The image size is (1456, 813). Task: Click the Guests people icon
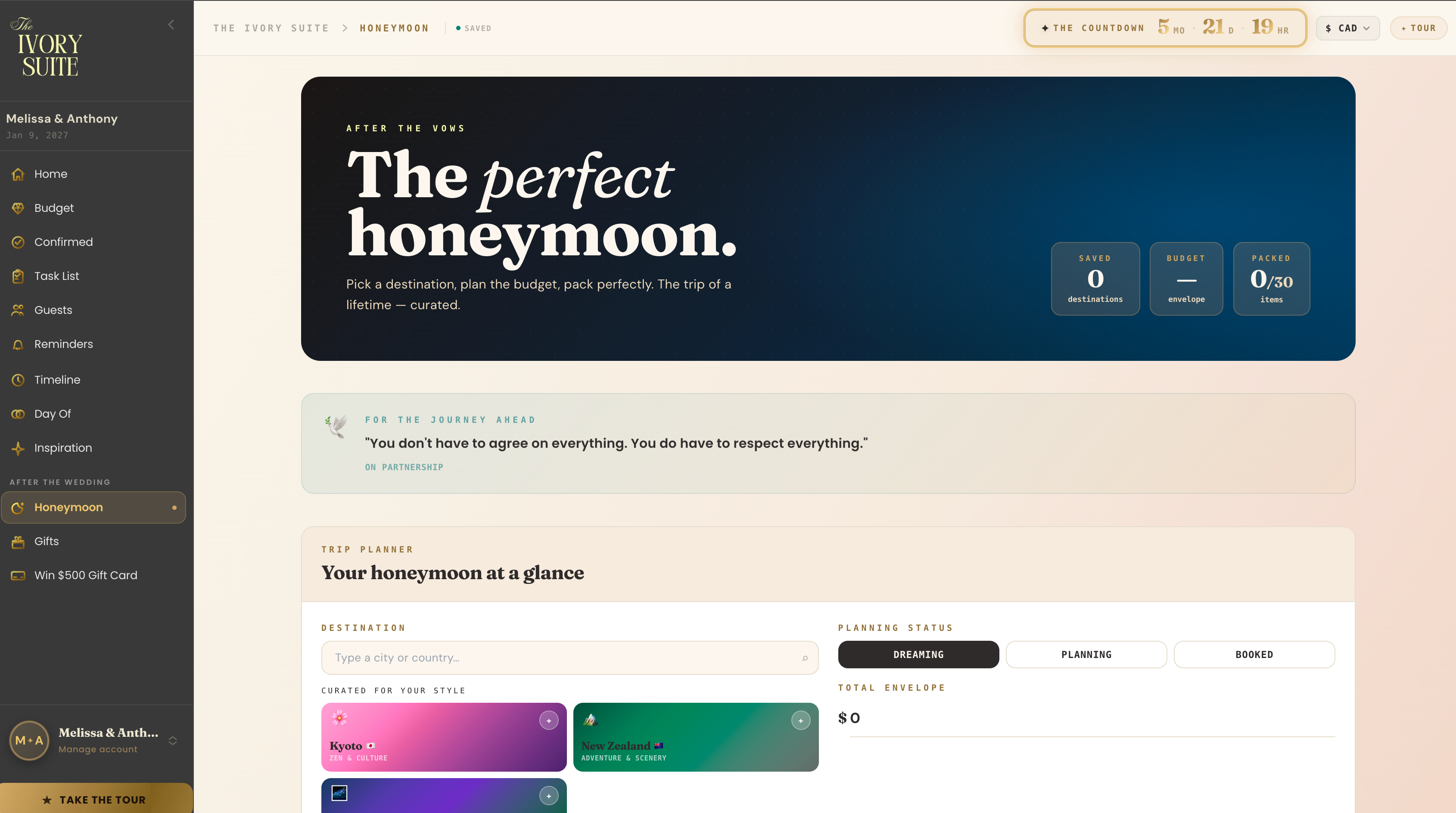(x=18, y=310)
